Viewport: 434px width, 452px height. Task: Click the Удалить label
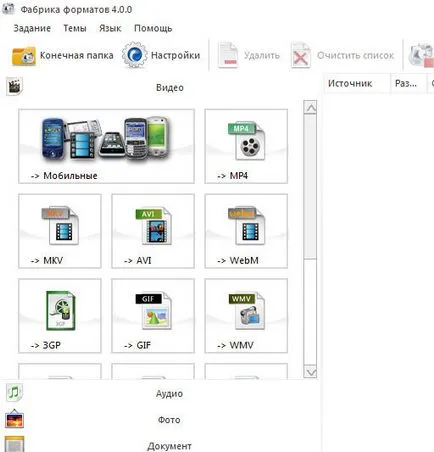pyautogui.click(x=262, y=55)
